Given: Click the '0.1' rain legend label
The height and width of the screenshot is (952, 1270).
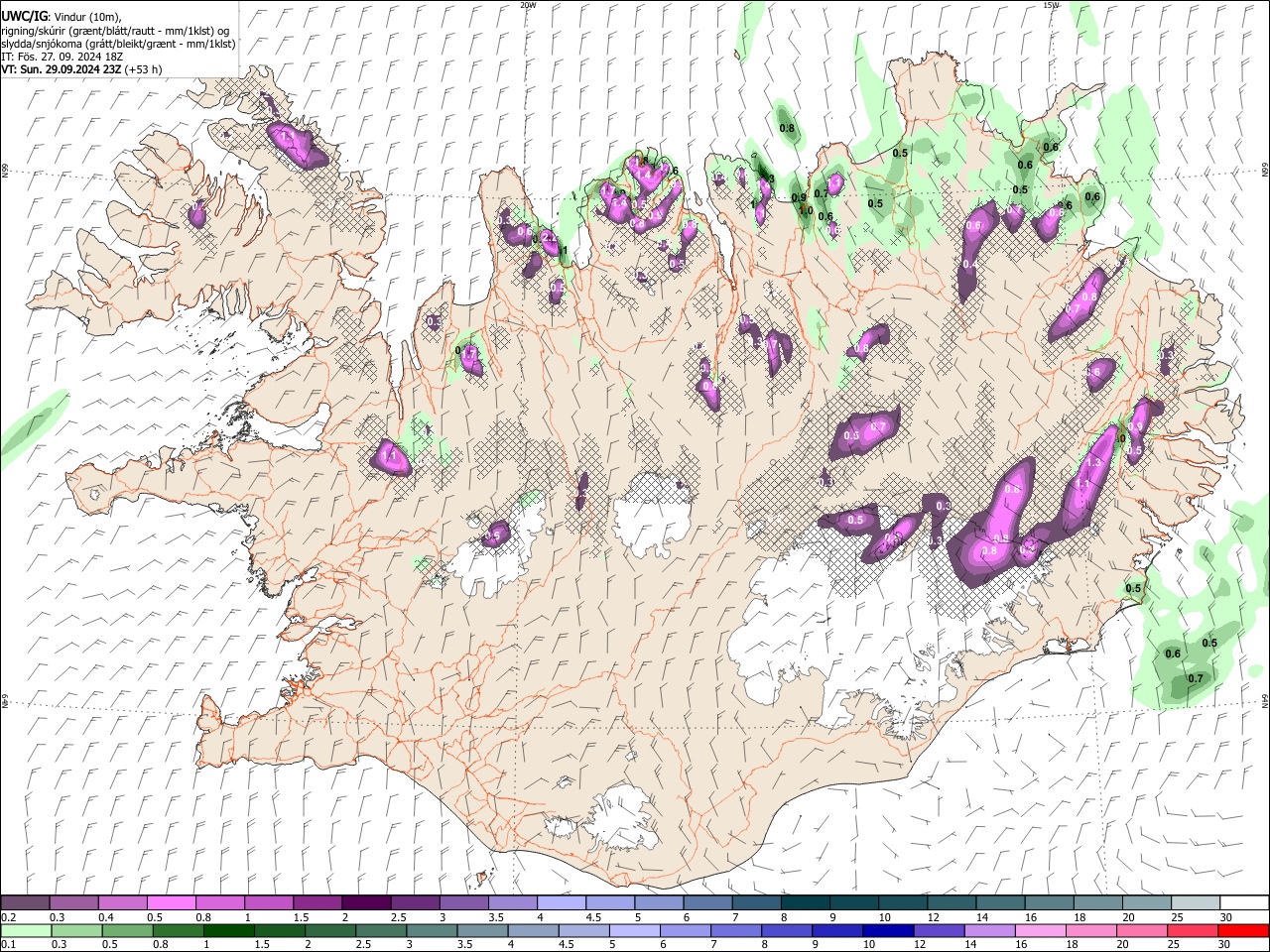Looking at the screenshot, I should 9,945.
